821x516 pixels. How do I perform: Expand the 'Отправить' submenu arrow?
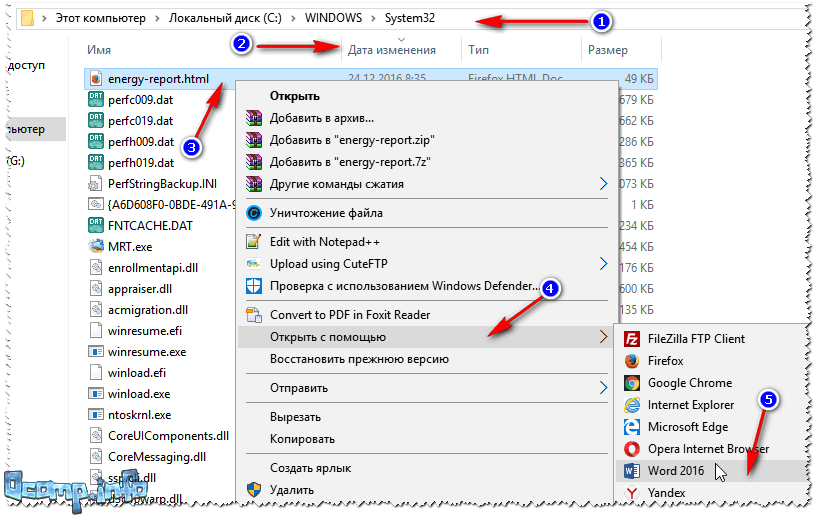603,387
